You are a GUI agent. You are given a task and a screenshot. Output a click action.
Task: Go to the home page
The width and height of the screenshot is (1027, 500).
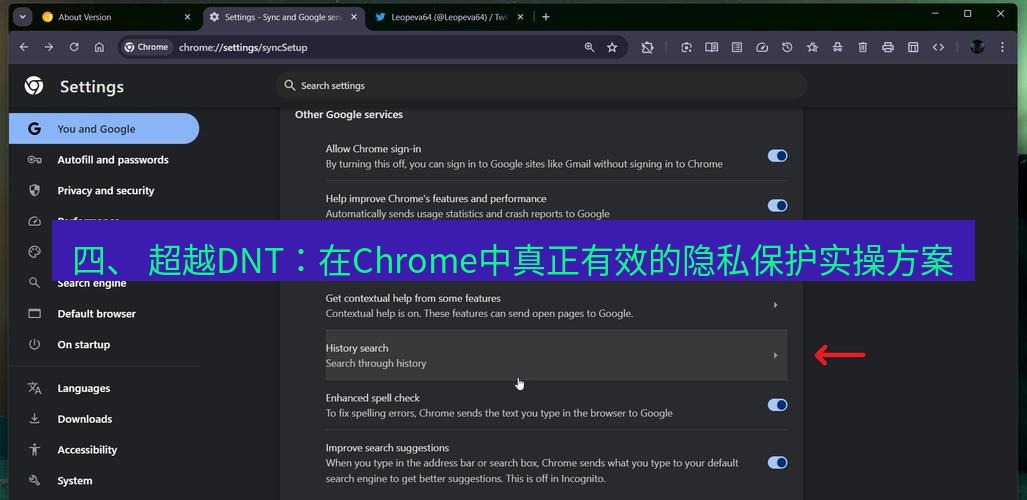point(99,47)
